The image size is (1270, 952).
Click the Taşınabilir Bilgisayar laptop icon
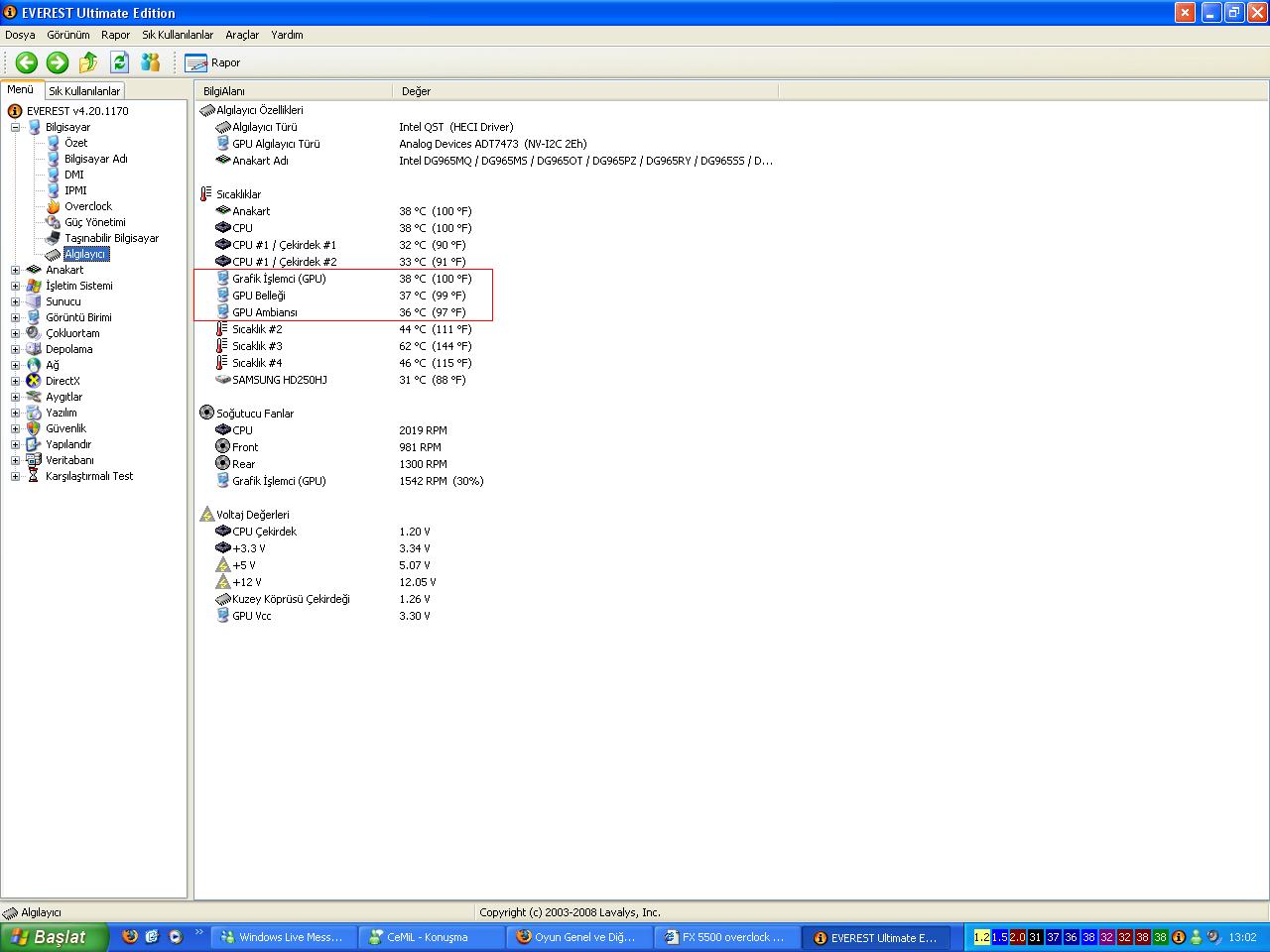point(54,238)
